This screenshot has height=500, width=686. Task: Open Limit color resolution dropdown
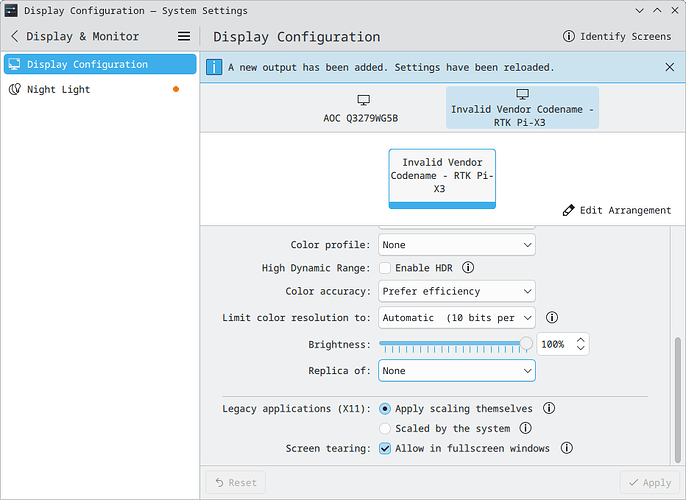[456, 318]
